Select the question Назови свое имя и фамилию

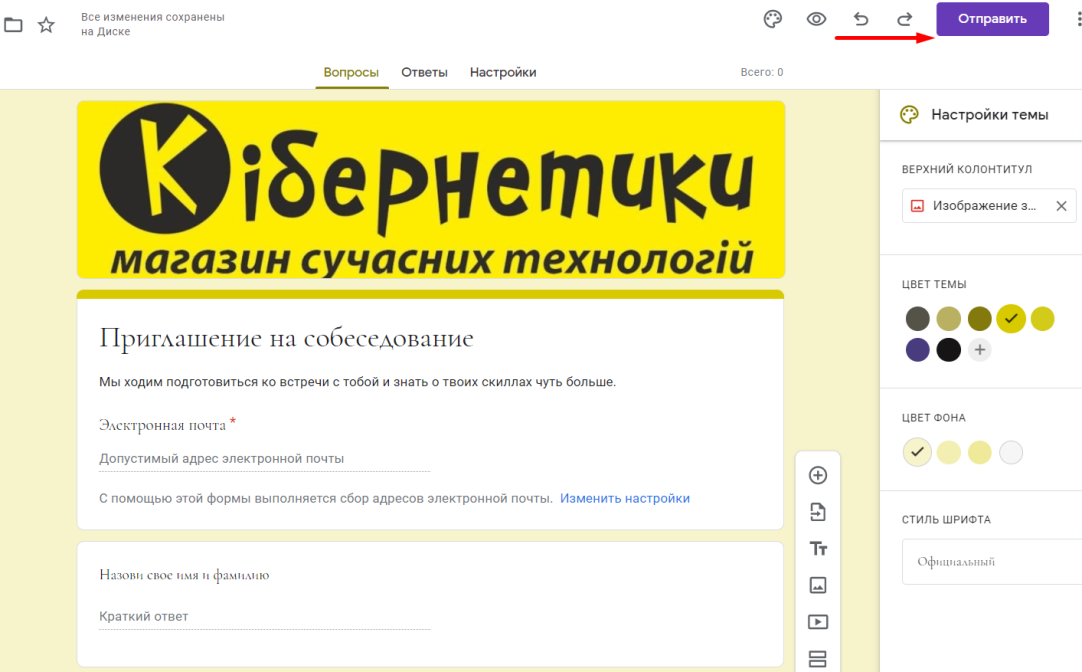click(184, 575)
